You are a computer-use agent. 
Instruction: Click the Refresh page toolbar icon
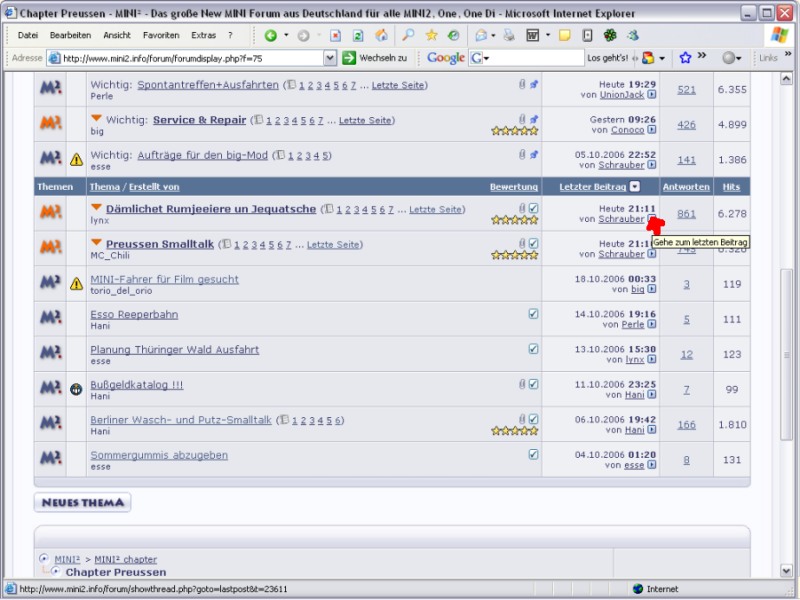[x=358, y=35]
